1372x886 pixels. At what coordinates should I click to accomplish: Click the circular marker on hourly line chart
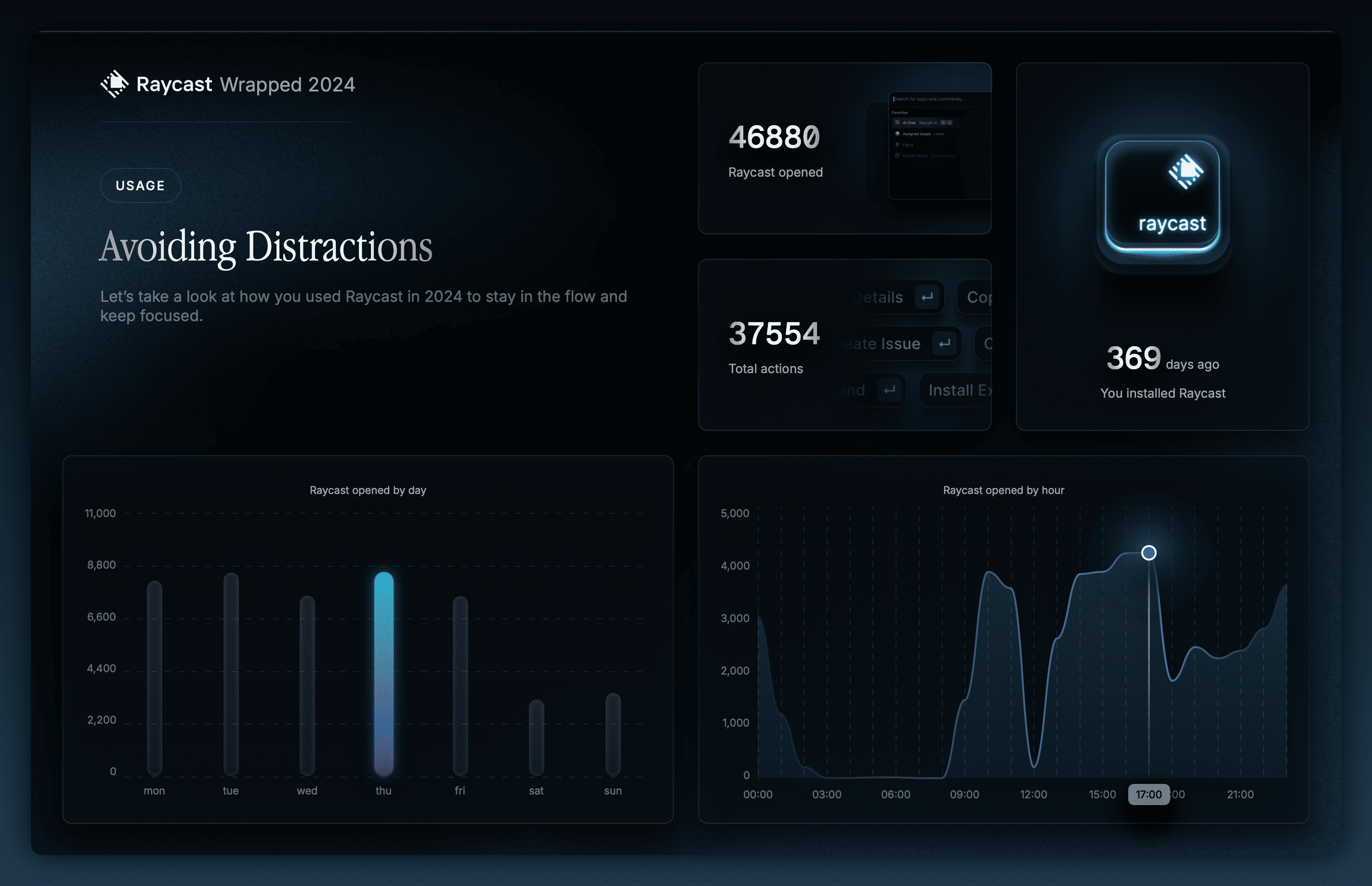1148,553
